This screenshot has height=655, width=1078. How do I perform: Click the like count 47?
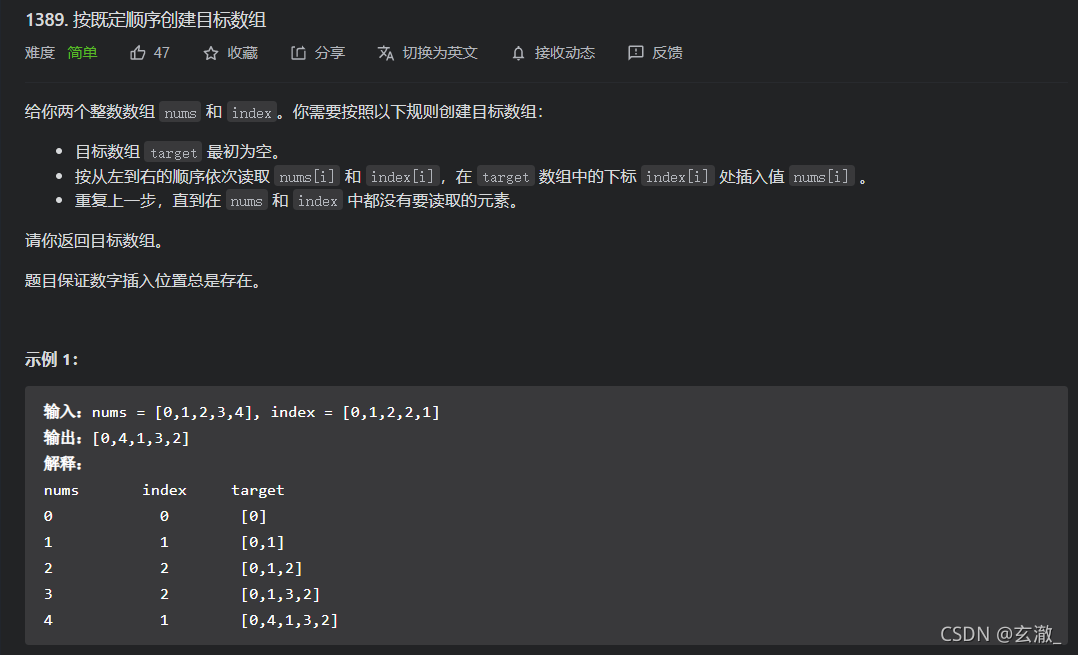click(162, 53)
